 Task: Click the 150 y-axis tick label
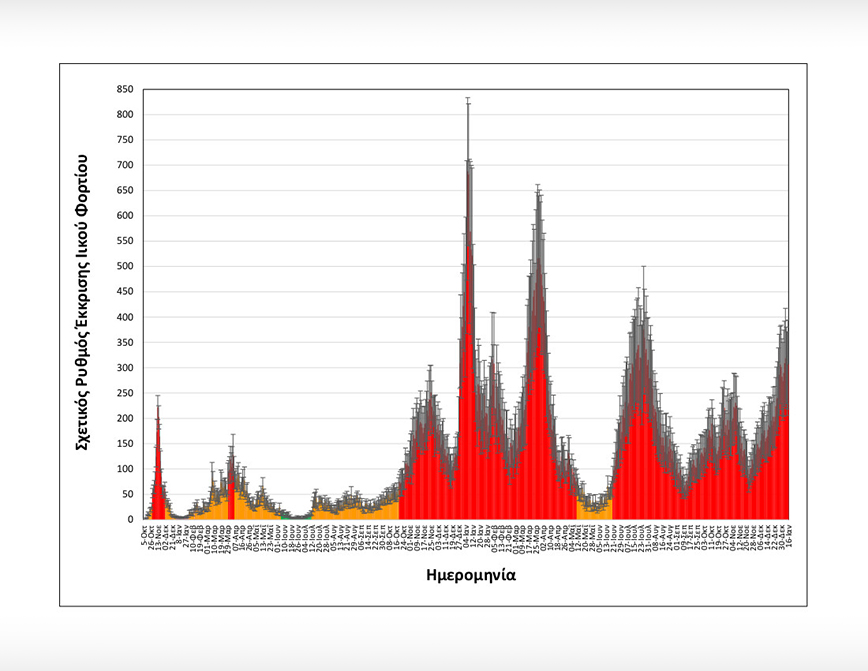pos(125,444)
